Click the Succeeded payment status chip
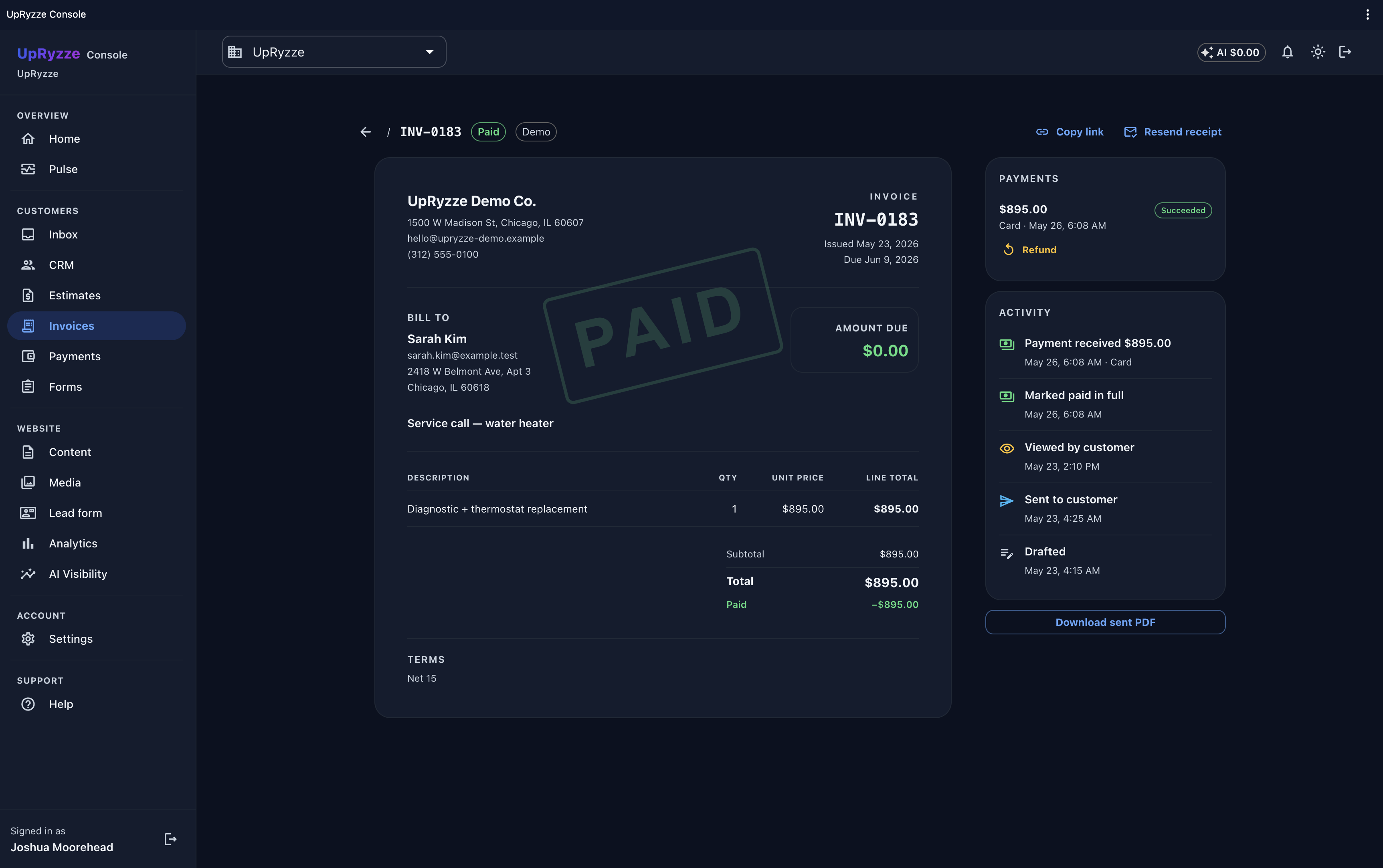The height and width of the screenshot is (868, 1383). [x=1183, y=210]
